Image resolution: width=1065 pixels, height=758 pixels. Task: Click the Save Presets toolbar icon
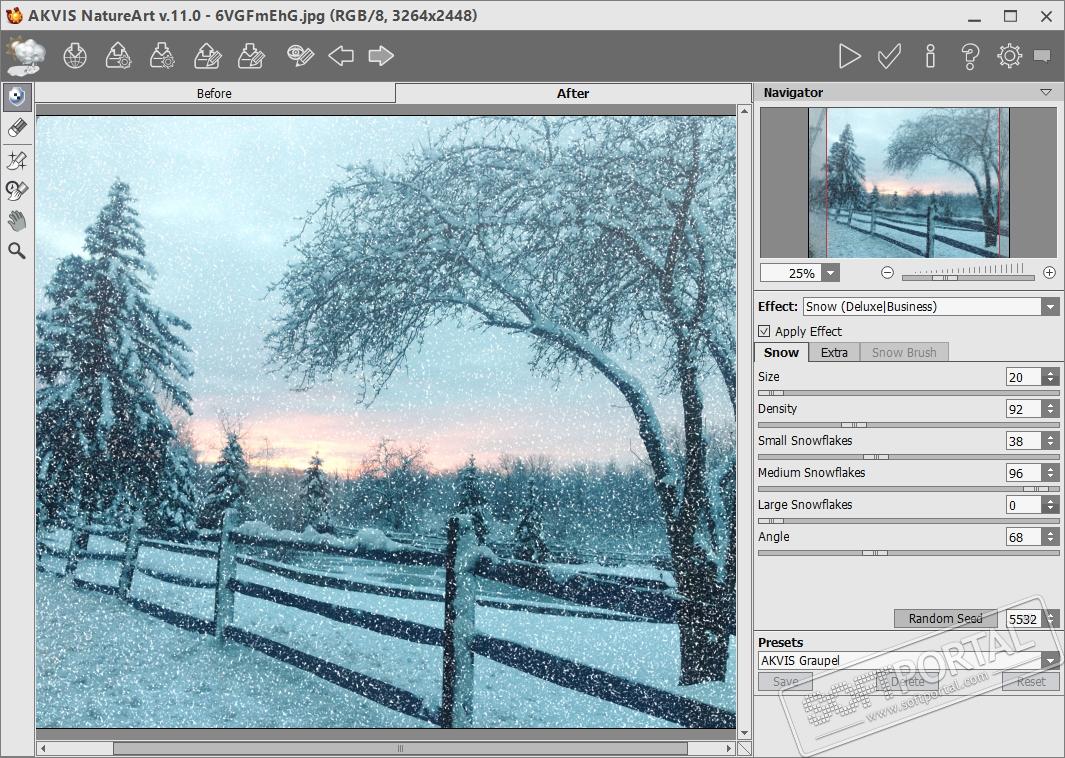[251, 56]
